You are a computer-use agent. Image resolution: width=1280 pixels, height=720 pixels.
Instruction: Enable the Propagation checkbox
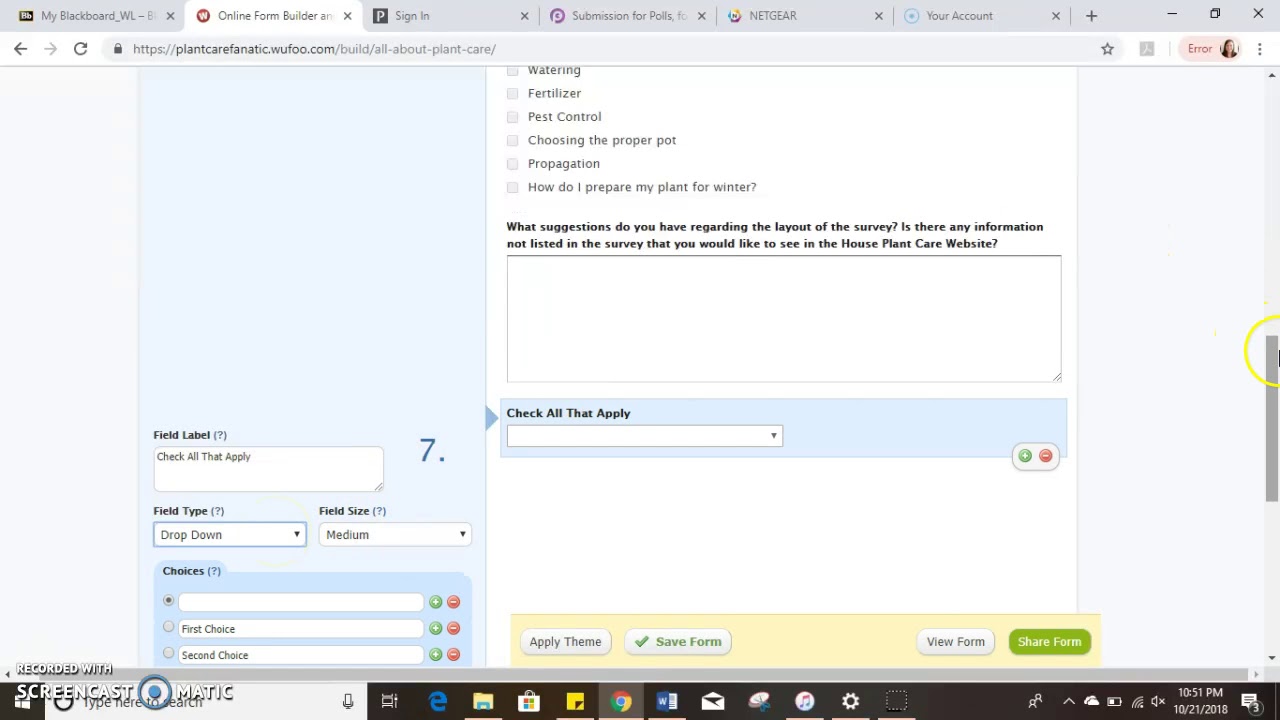(513, 164)
